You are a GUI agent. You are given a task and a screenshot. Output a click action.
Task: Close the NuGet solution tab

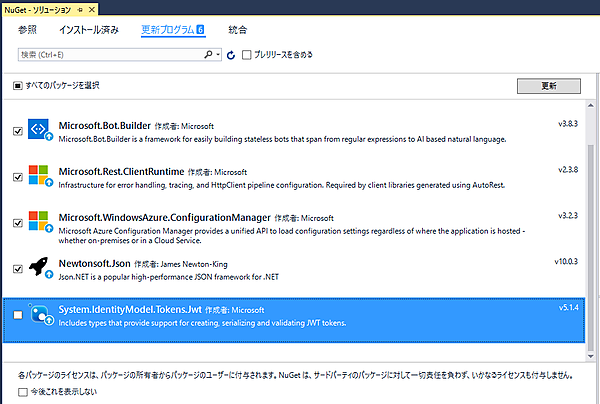pos(92,10)
